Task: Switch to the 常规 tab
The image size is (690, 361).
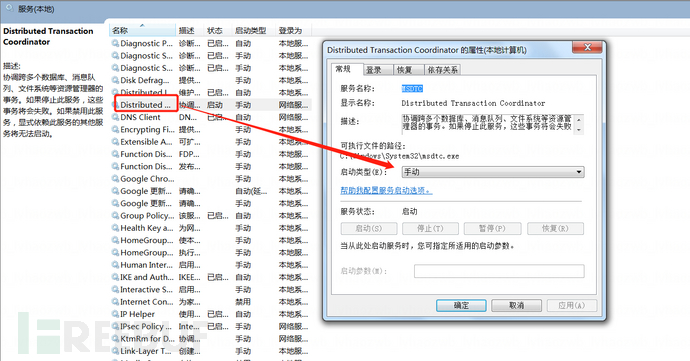Action: [347, 70]
